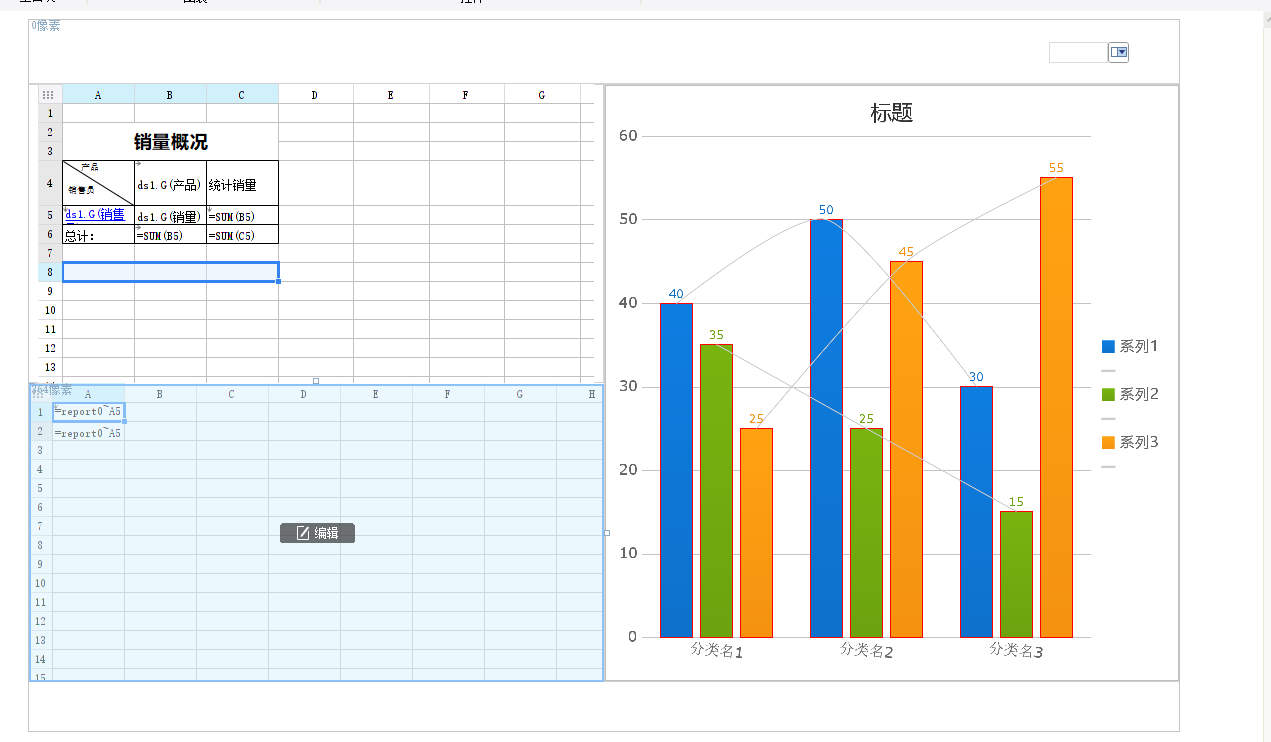Click the blue bar labeled 40
Image resolution: width=1271 pixels, height=742 pixels.
tap(676, 470)
